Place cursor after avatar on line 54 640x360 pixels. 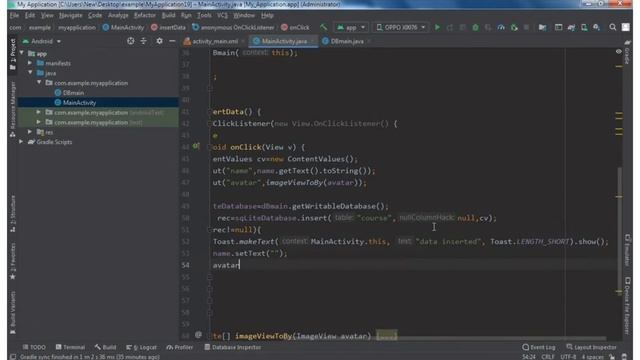(240, 265)
